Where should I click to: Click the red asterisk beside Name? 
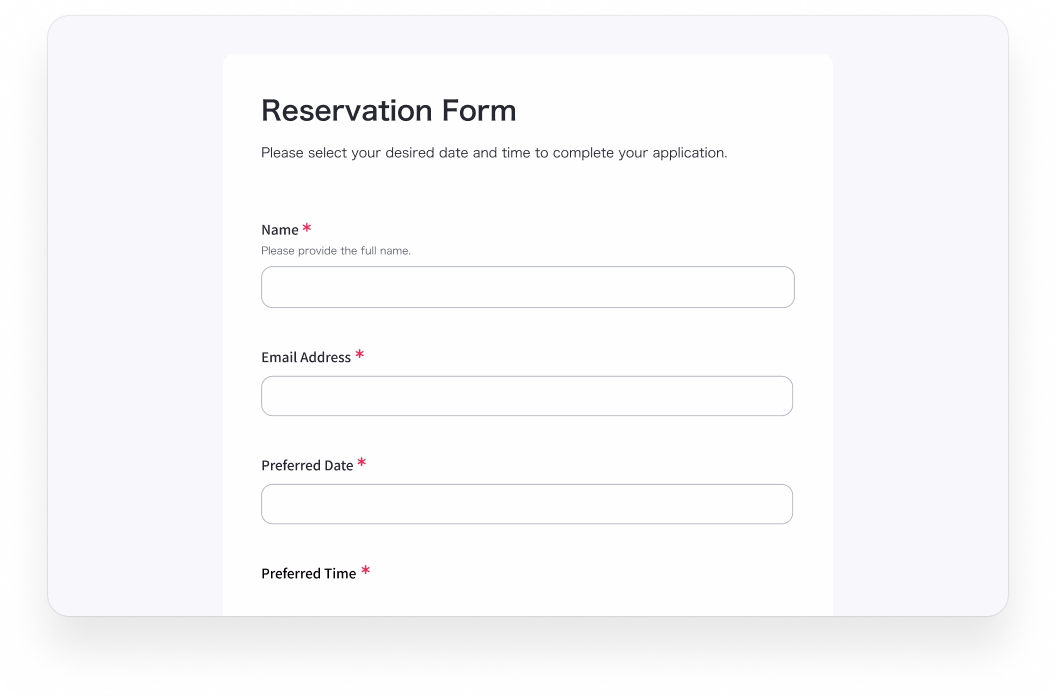[x=307, y=228]
